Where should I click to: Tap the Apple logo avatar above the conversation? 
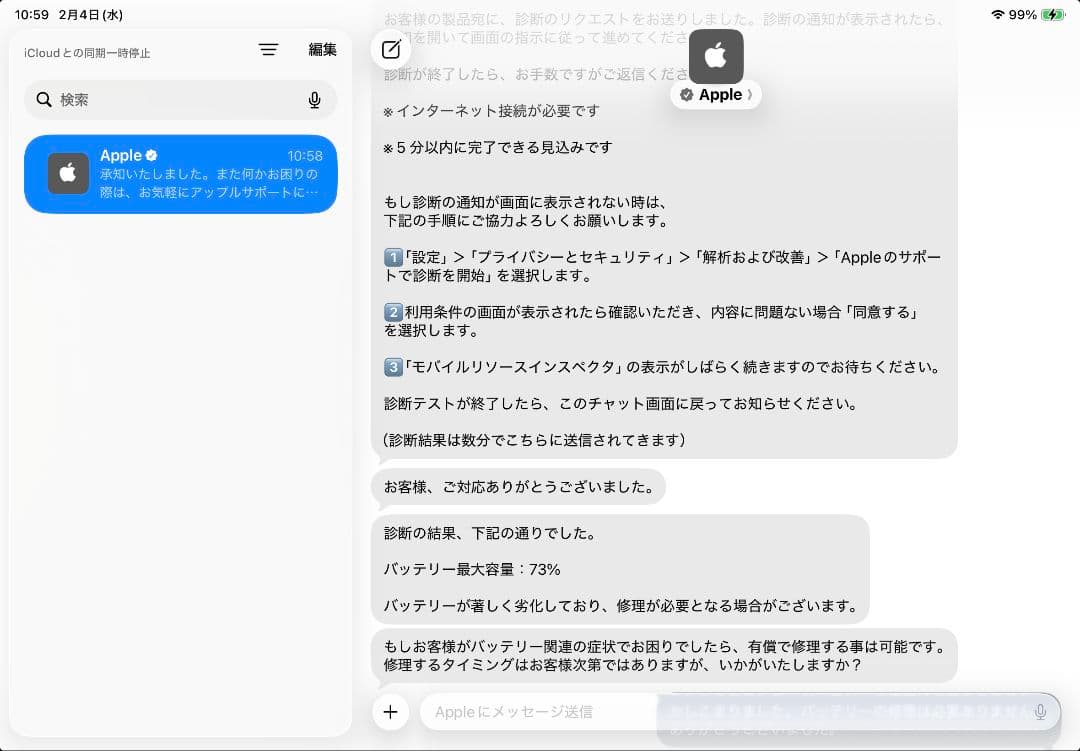coord(715,57)
